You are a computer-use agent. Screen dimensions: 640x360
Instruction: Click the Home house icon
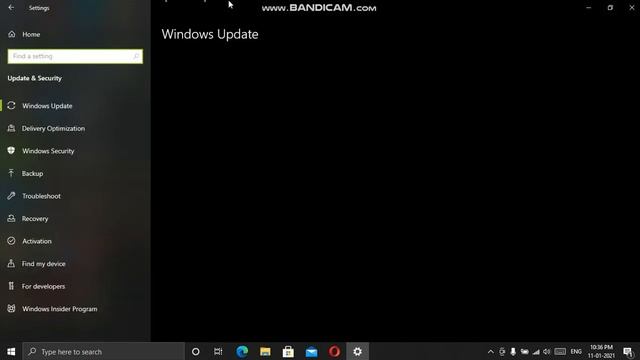(11, 34)
